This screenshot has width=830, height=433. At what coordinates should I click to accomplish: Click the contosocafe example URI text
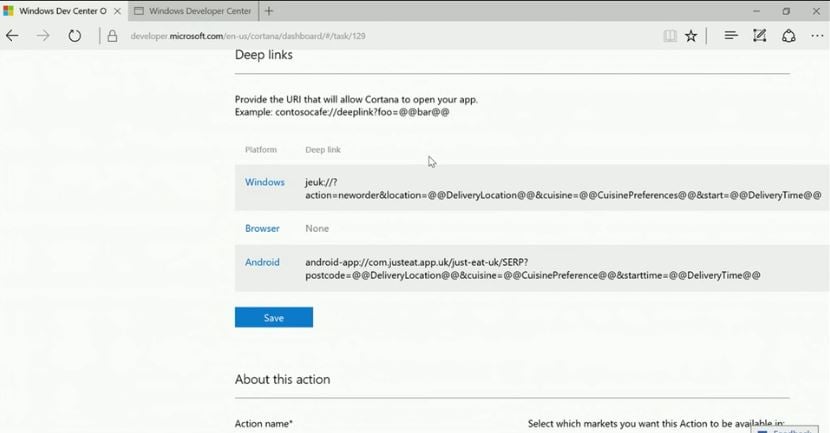[x=362, y=112]
